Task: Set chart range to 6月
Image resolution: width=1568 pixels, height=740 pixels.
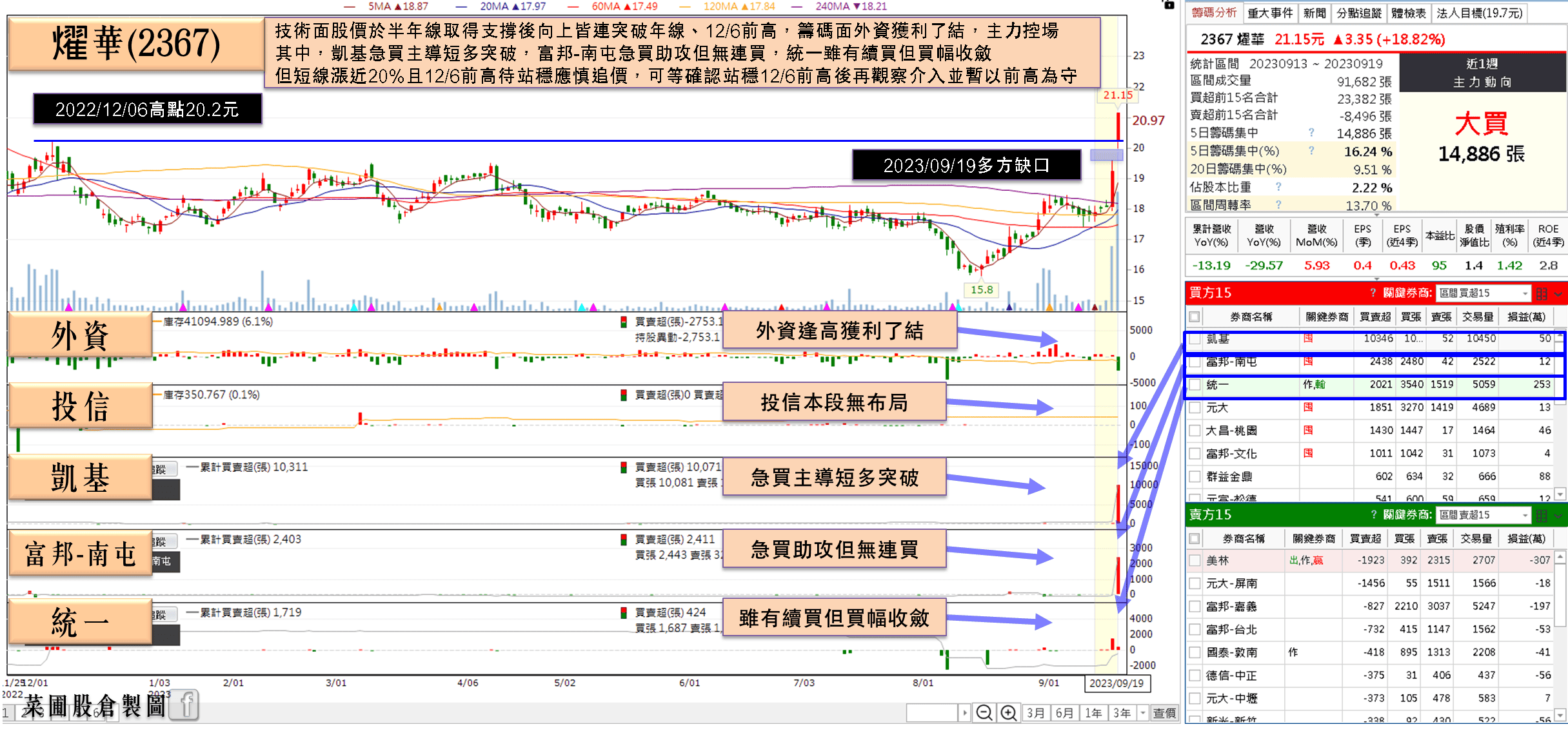Action: 1064,713
